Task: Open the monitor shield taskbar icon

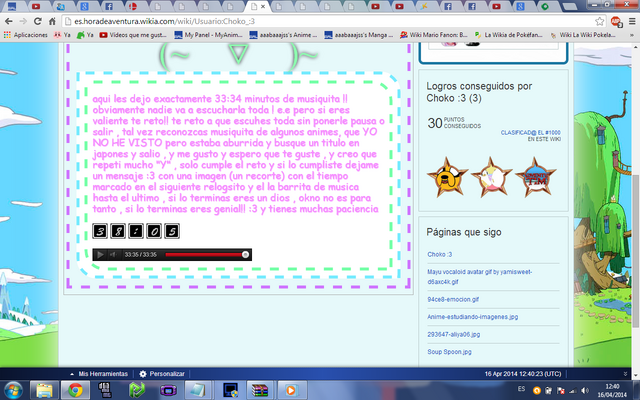Action: [x=229, y=390]
